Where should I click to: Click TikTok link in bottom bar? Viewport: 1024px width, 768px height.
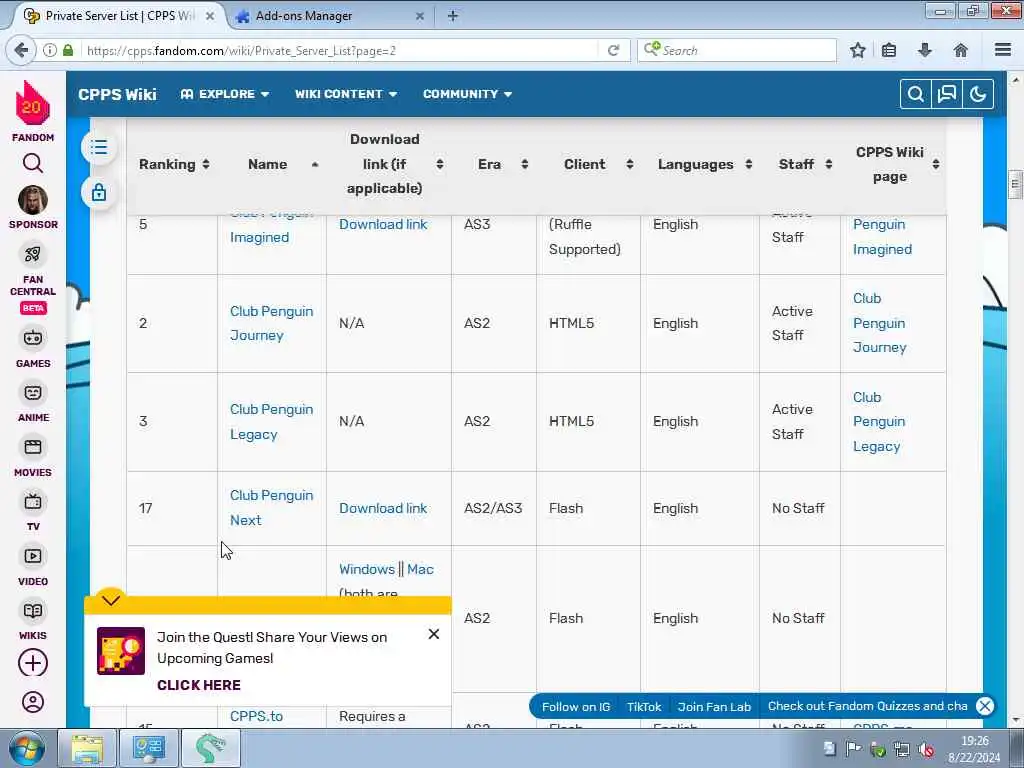tap(644, 707)
